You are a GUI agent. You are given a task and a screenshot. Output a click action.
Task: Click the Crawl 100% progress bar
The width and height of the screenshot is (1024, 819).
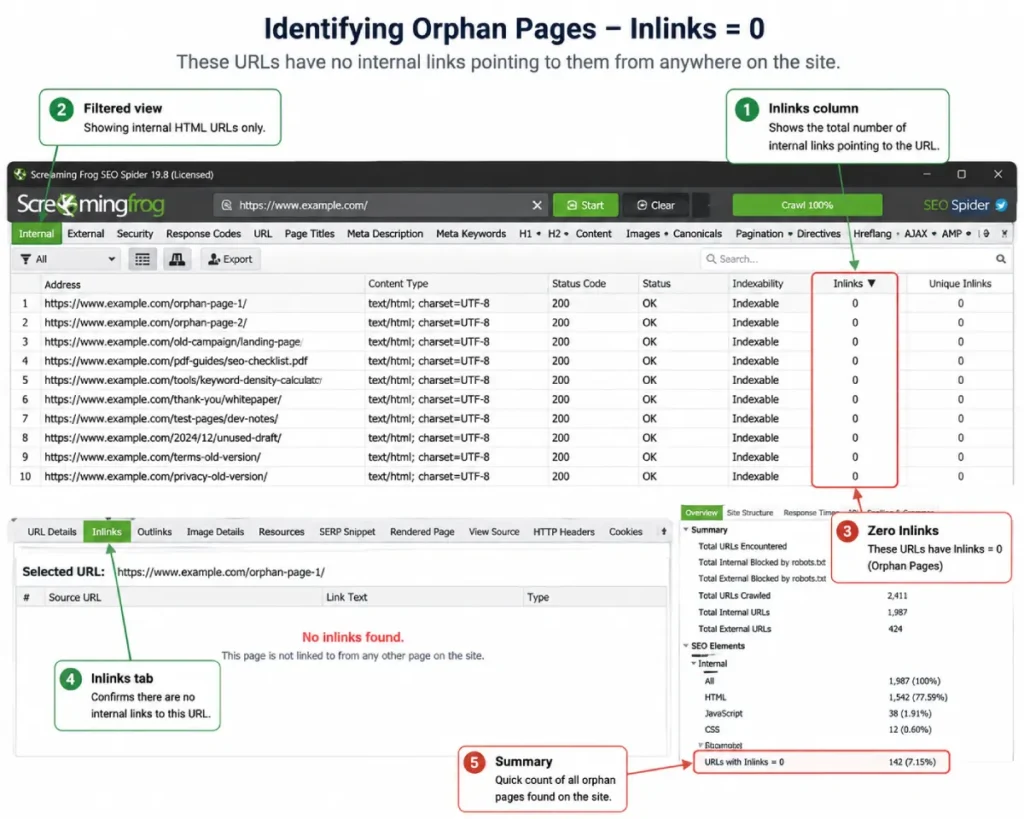(807, 205)
